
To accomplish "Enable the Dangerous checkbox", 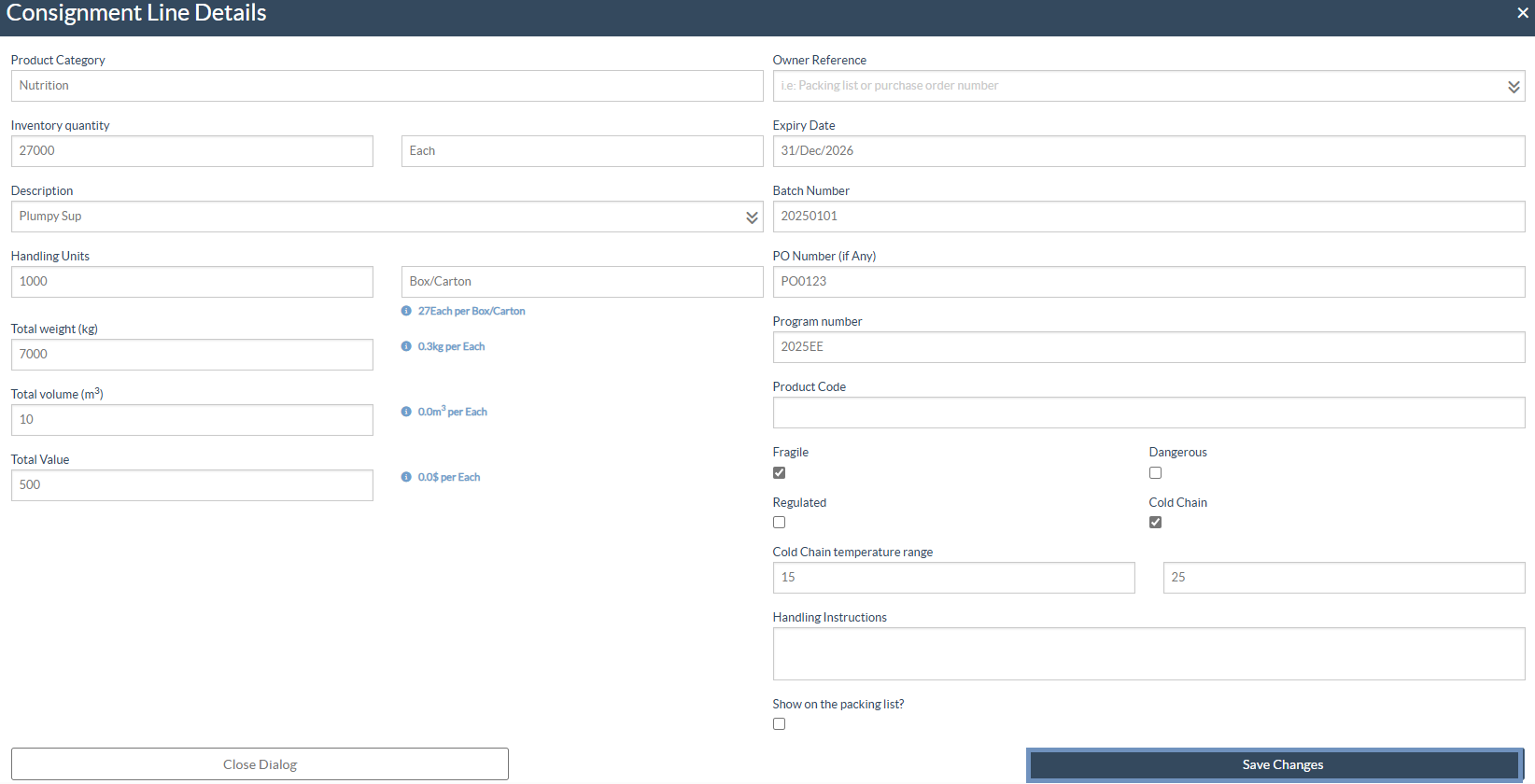I will coord(1155,473).
